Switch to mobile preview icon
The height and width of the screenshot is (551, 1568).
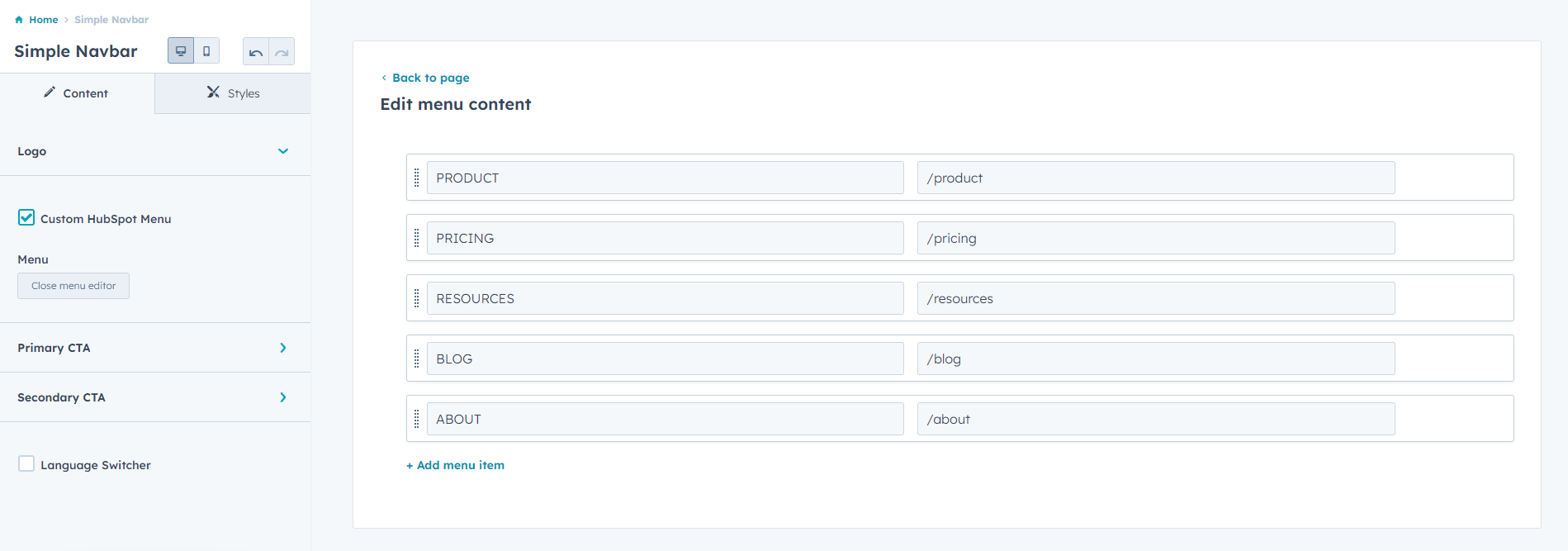(206, 51)
